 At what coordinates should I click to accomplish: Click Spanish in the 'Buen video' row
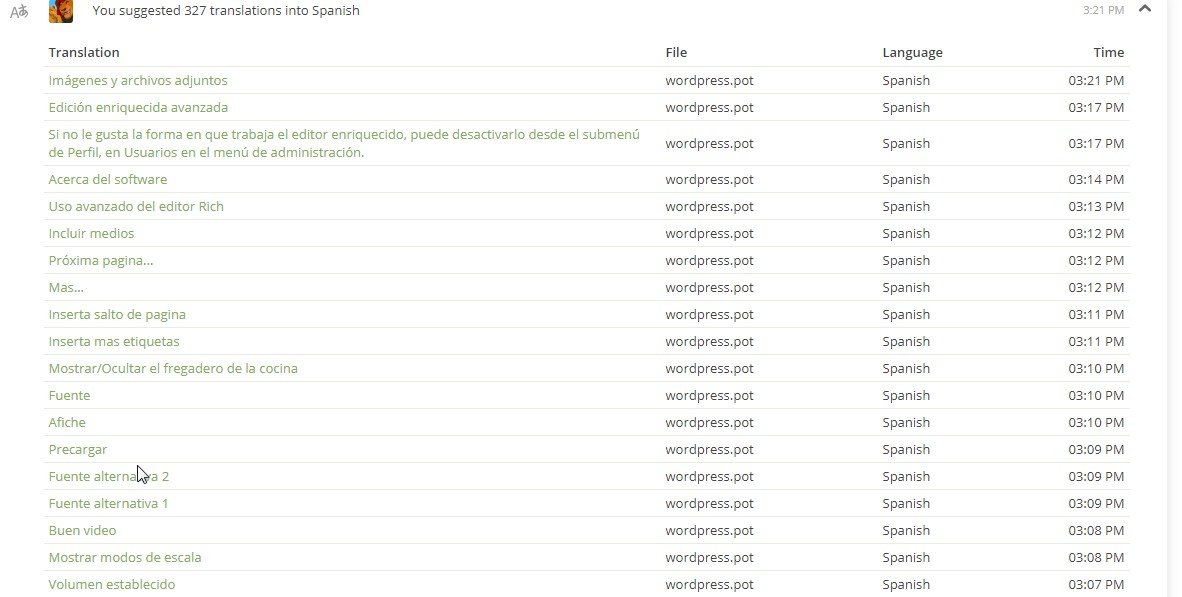[x=906, y=531]
